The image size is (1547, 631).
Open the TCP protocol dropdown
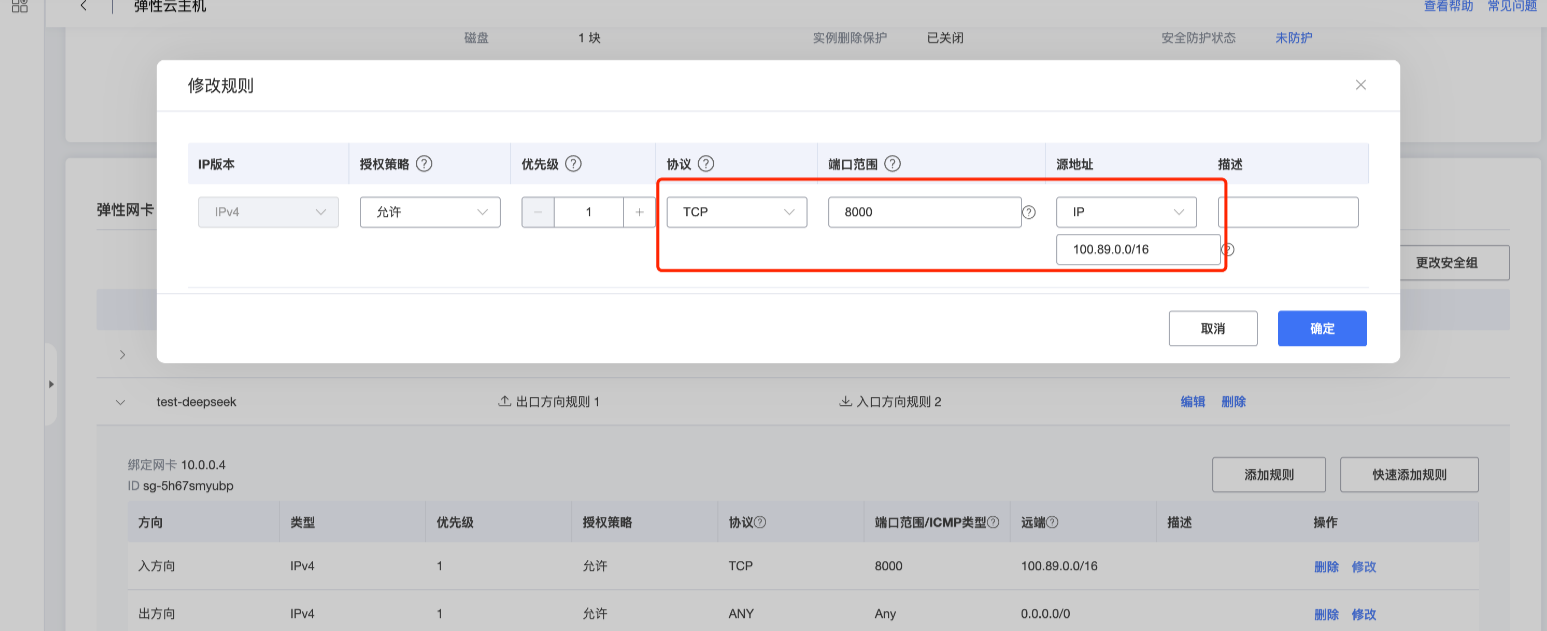click(737, 212)
